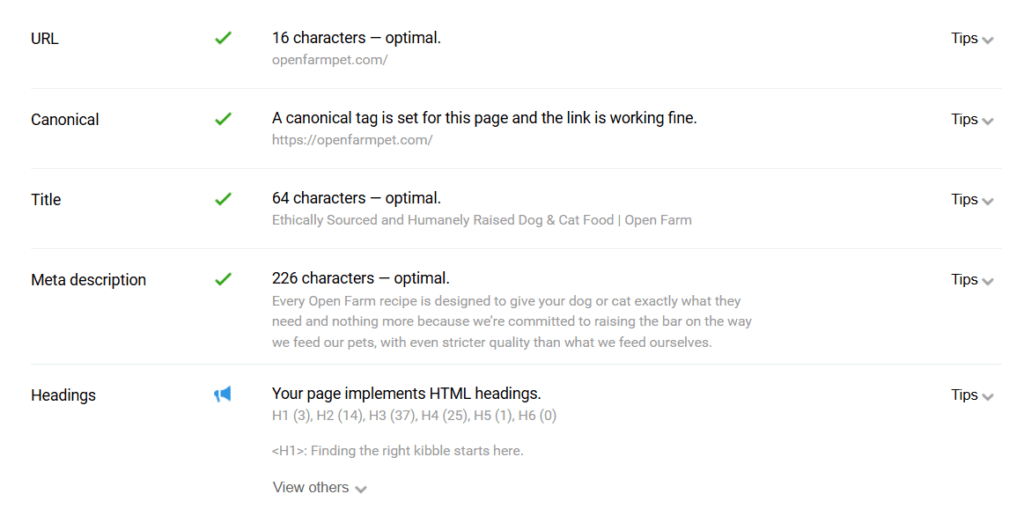Select the Headings row label
Image resolution: width=1024 pixels, height=509 pixels.
(x=63, y=395)
